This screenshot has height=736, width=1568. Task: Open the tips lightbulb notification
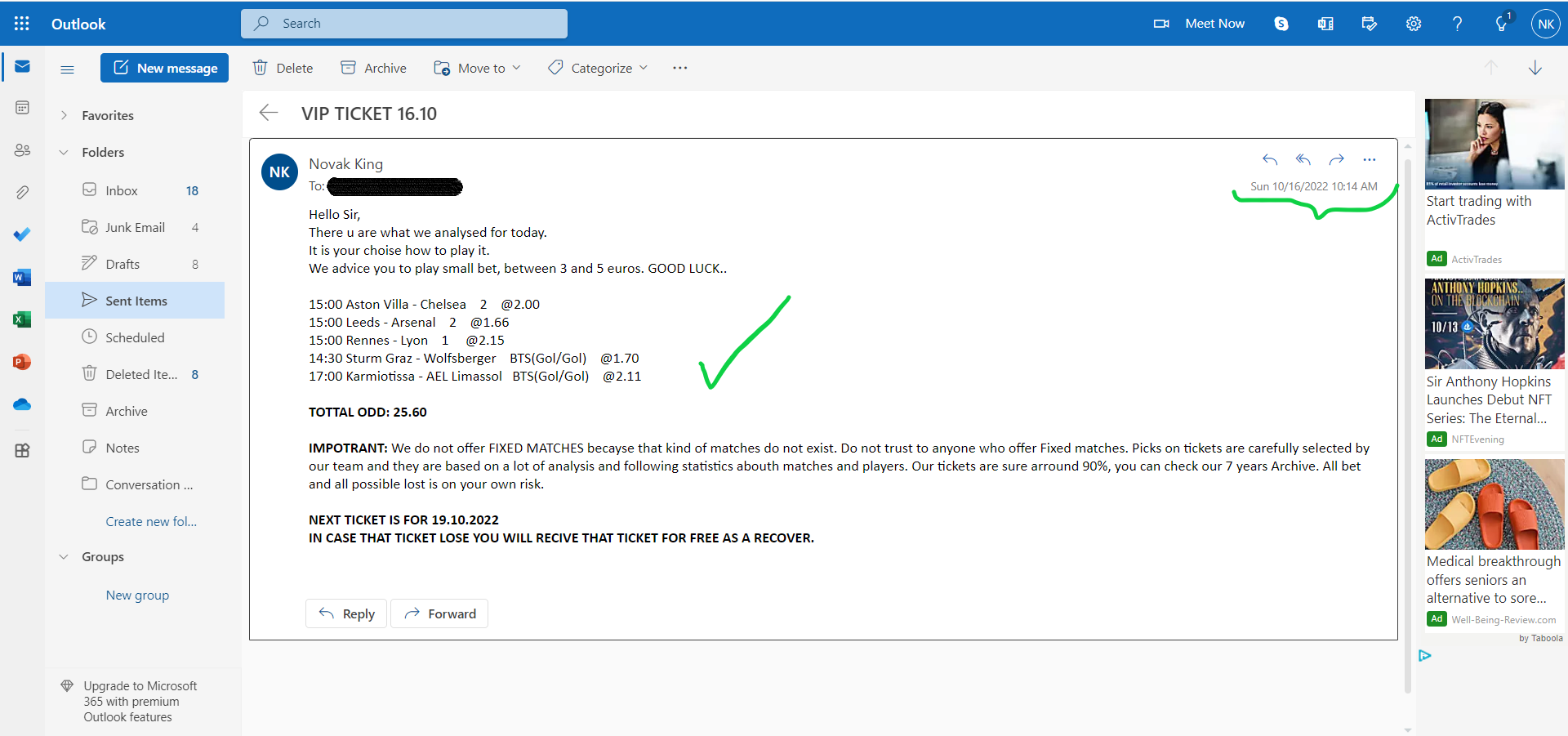point(1502,23)
